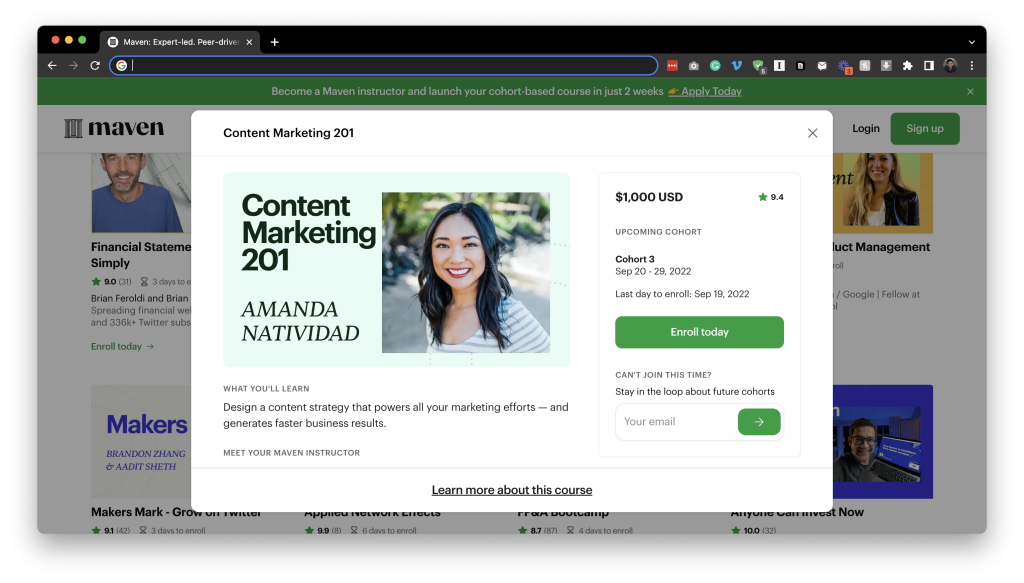This screenshot has height=583, width=1024.
Task: Toggle the browser side panel icon
Action: click(929, 65)
